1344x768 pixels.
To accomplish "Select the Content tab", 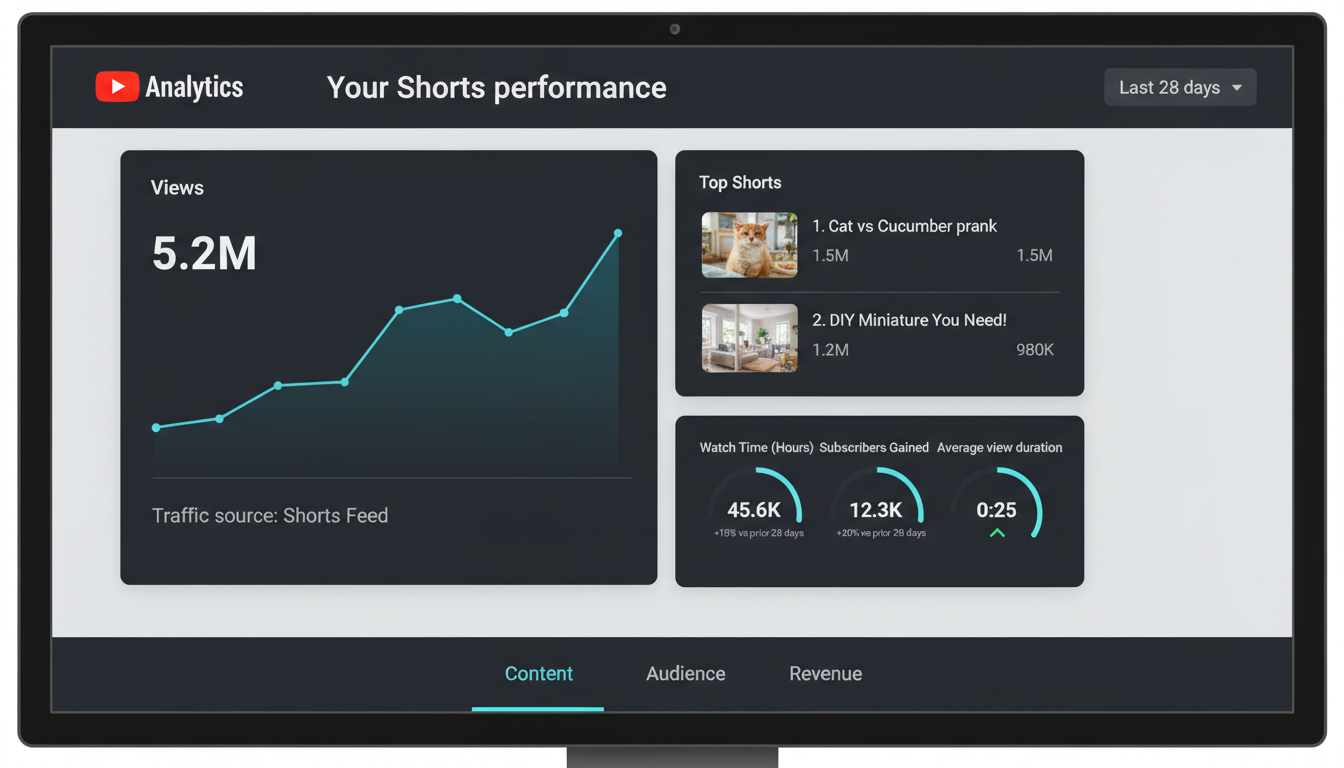I will point(538,673).
